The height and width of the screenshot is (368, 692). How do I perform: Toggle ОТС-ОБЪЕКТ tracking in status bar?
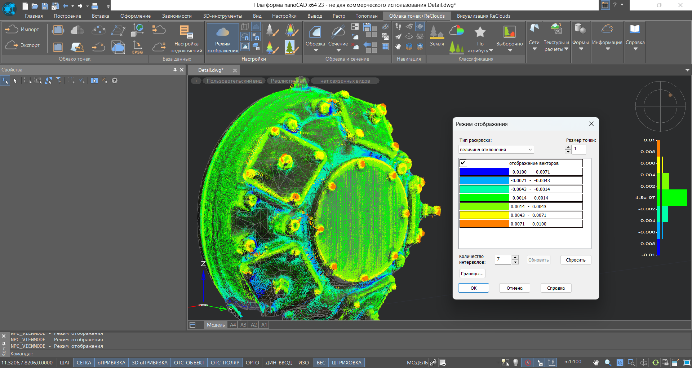188,363
